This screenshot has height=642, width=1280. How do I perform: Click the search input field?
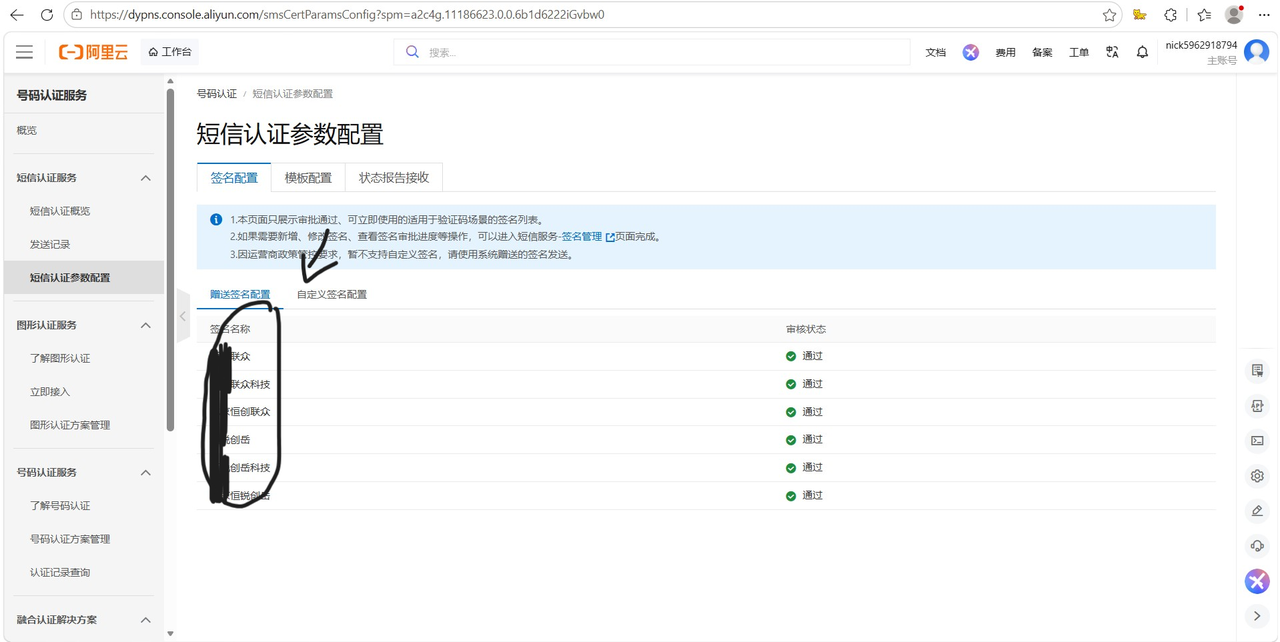(652, 52)
